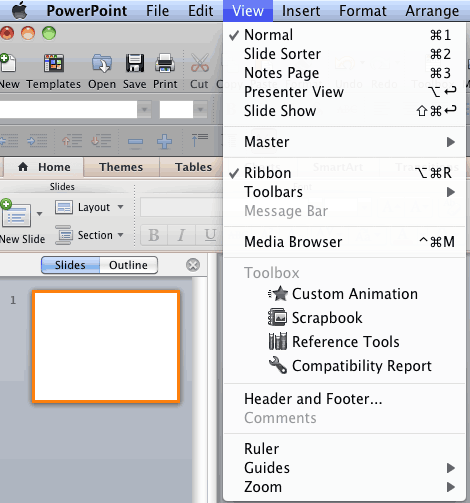The height and width of the screenshot is (503, 470).
Task: Apply Underline formatting button
Action: (x=209, y=235)
